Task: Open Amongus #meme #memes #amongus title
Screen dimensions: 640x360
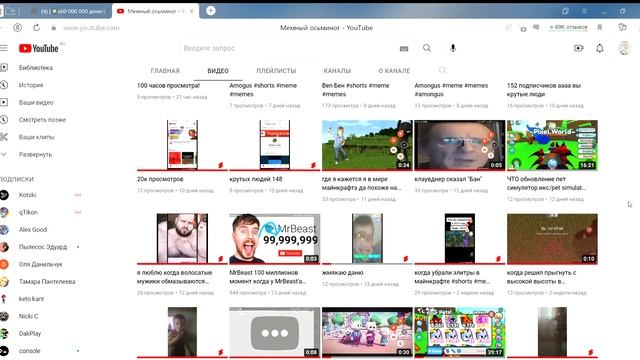Action: pos(451,90)
